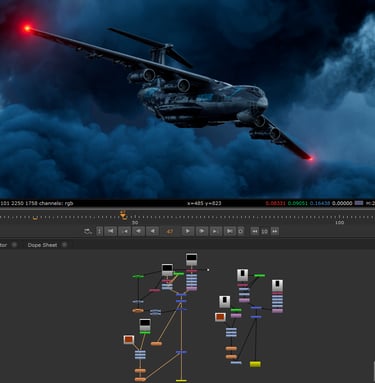Step back one frame

[x=139, y=231]
